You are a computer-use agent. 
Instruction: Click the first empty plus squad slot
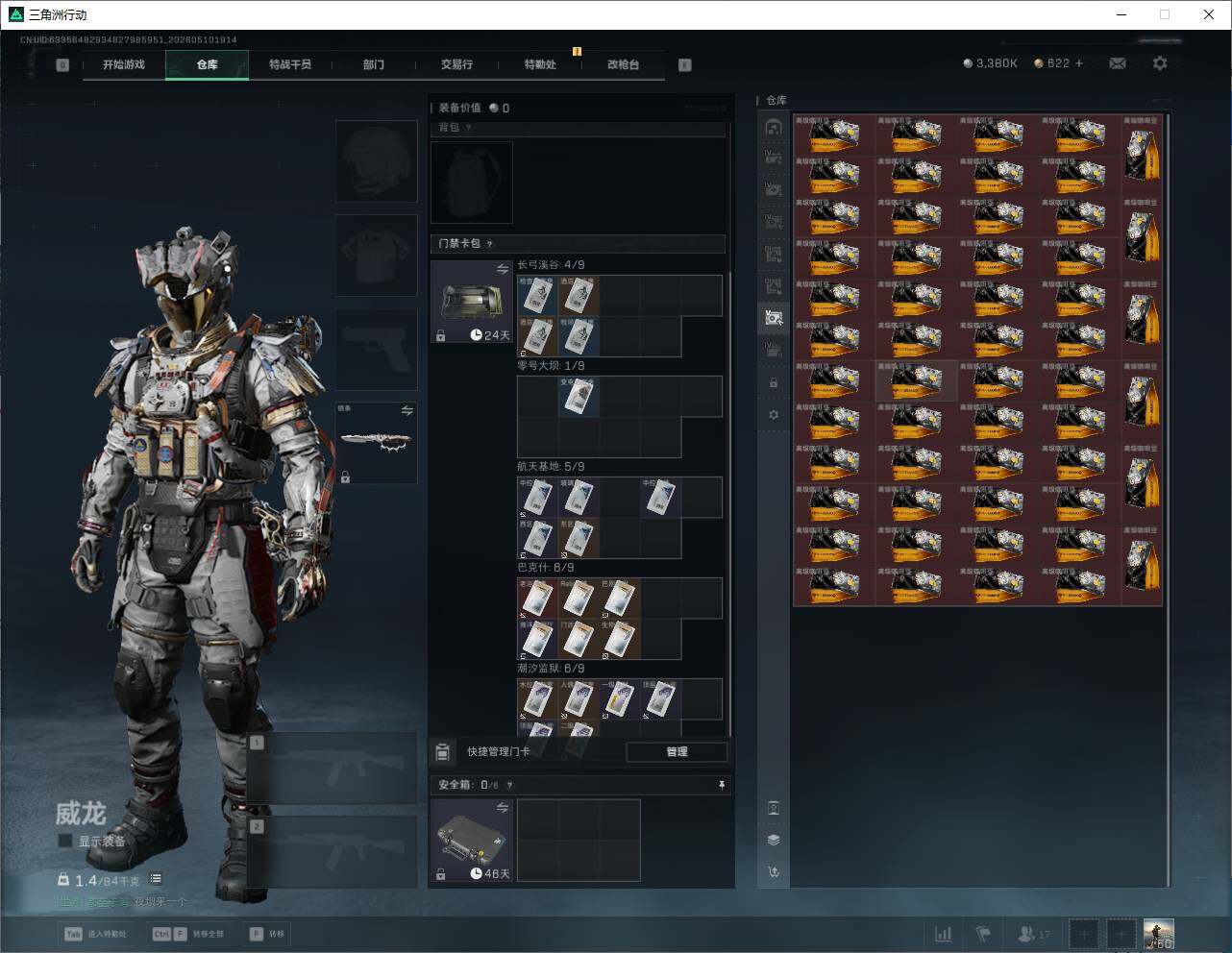(x=1083, y=934)
